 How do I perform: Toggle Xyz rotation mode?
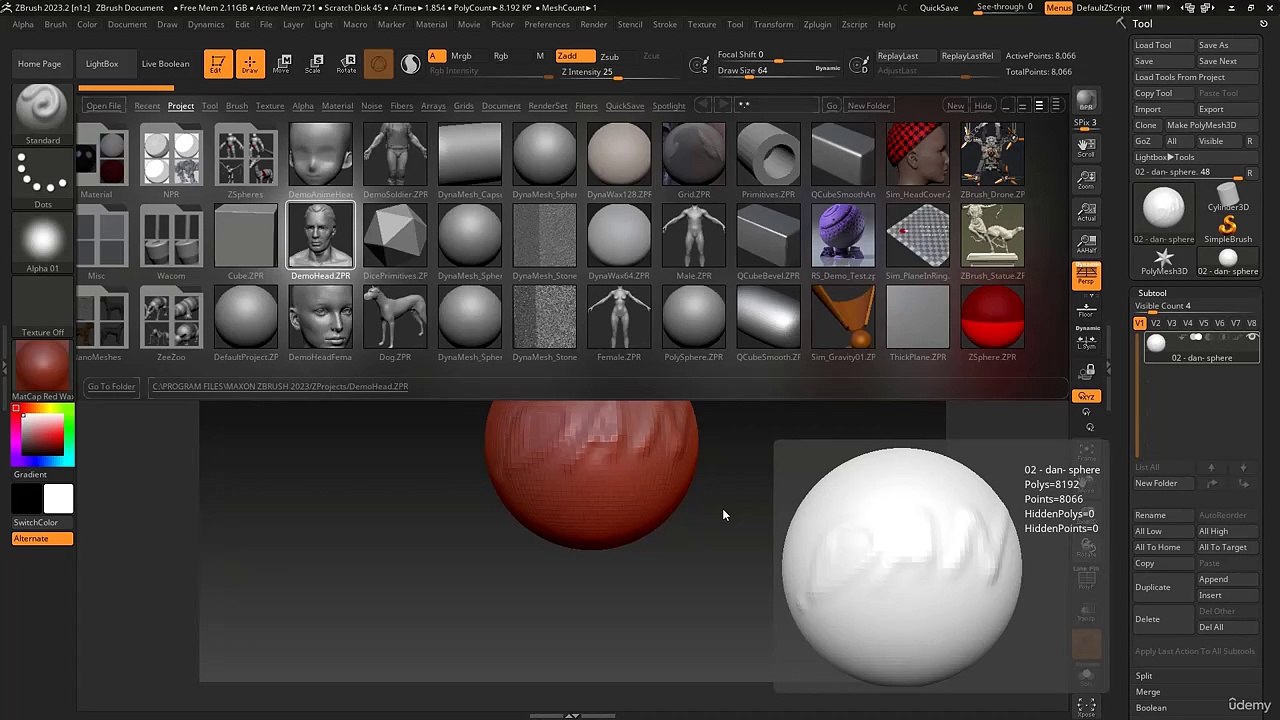pyautogui.click(x=1086, y=396)
